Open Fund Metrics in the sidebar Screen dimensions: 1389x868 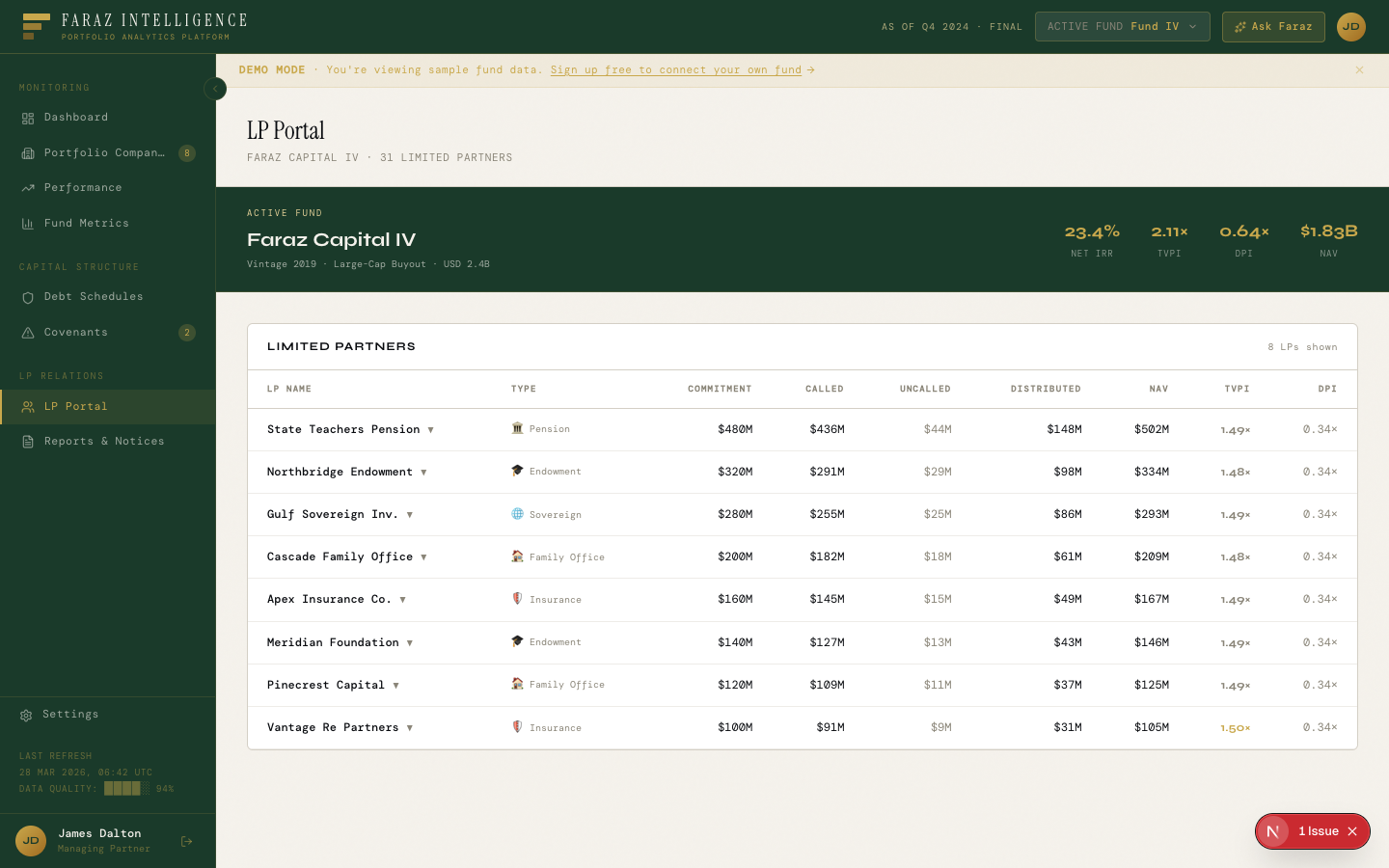[108, 223]
